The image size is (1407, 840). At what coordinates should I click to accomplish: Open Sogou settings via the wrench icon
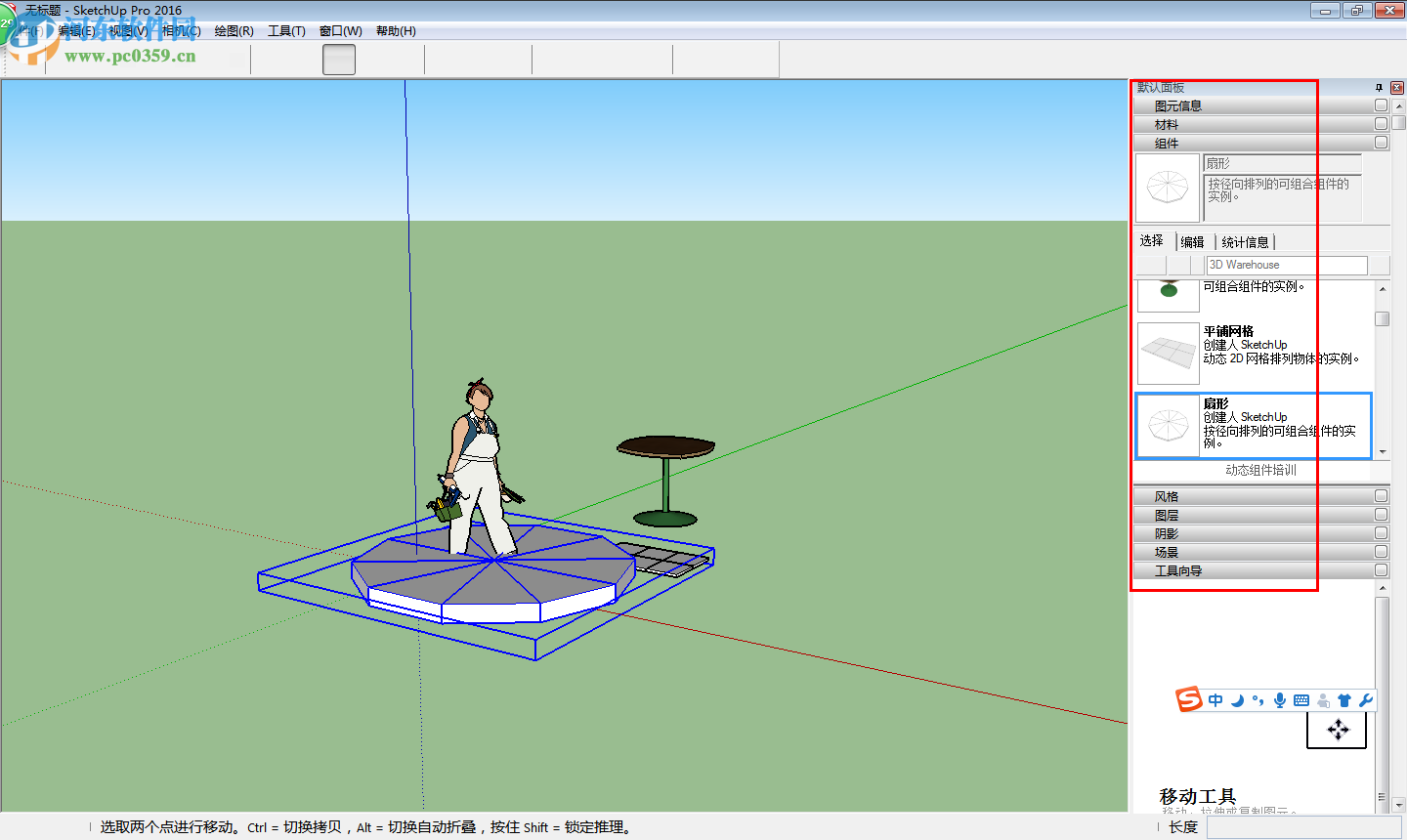(x=1366, y=700)
